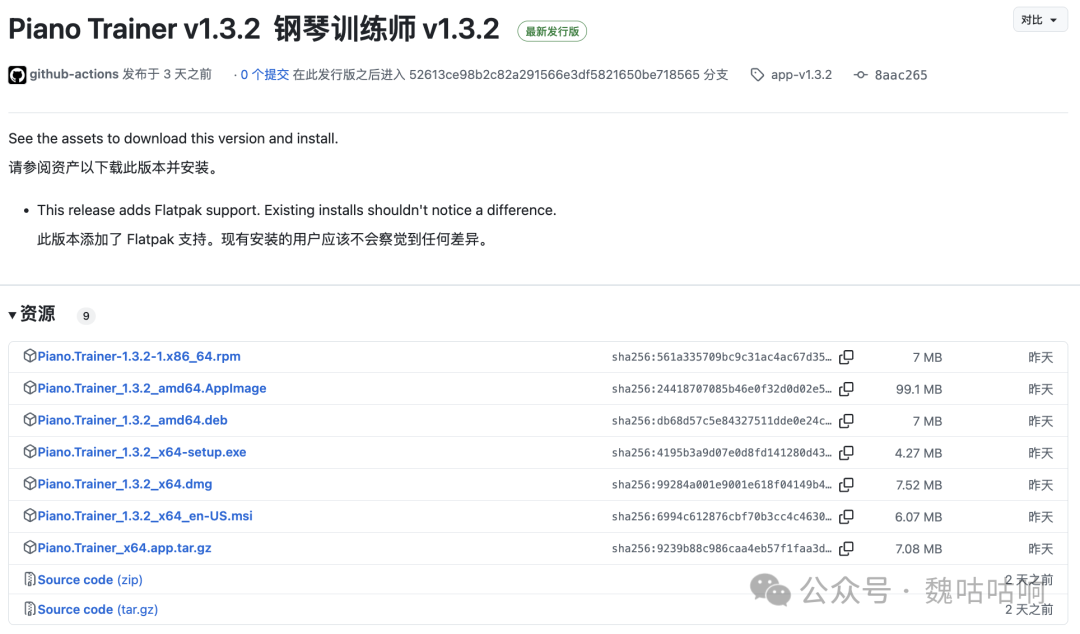Click the 99.1 MB file size
Screen dimensions: 1080x634
(x=919, y=389)
